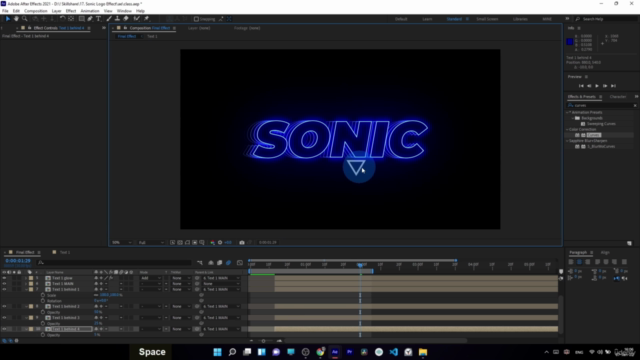This screenshot has width=640, height=360.
Task: Hide the Text 1 behind 3 layer
Action: pyautogui.click(x=4, y=318)
